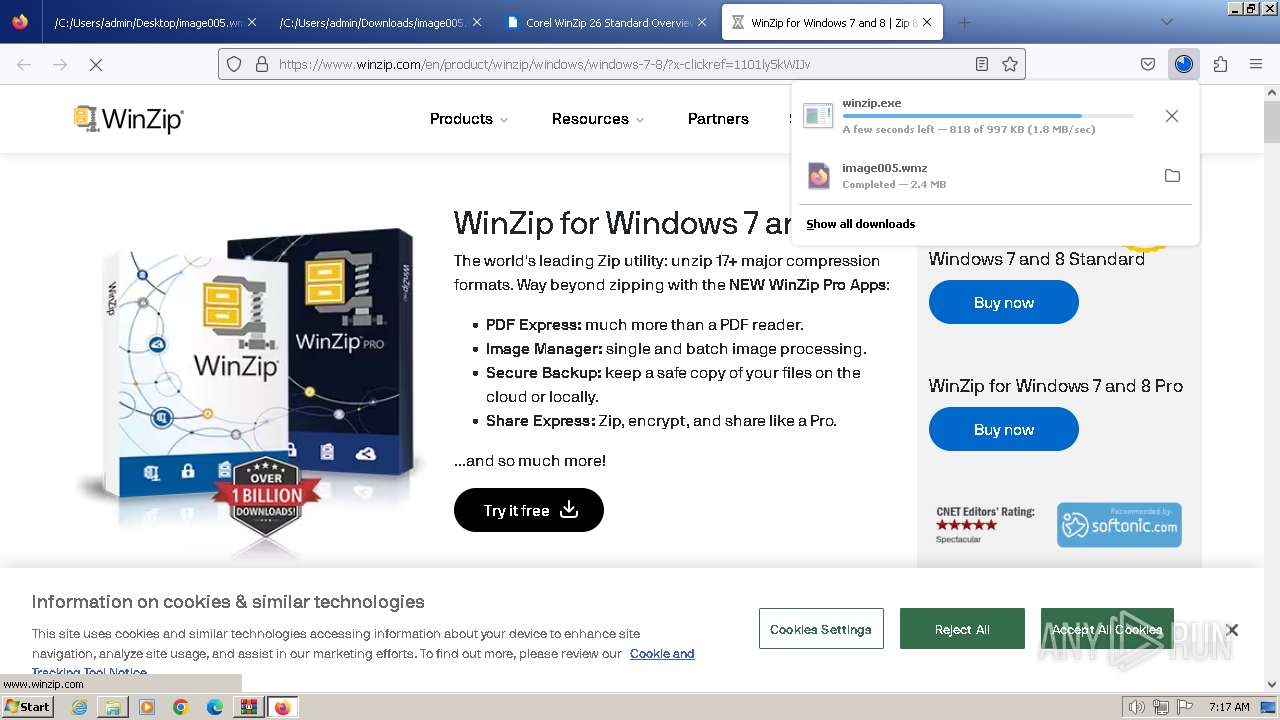Open media player from taskbar
This screenshot has width=1280, height=720.
(147, 707)
